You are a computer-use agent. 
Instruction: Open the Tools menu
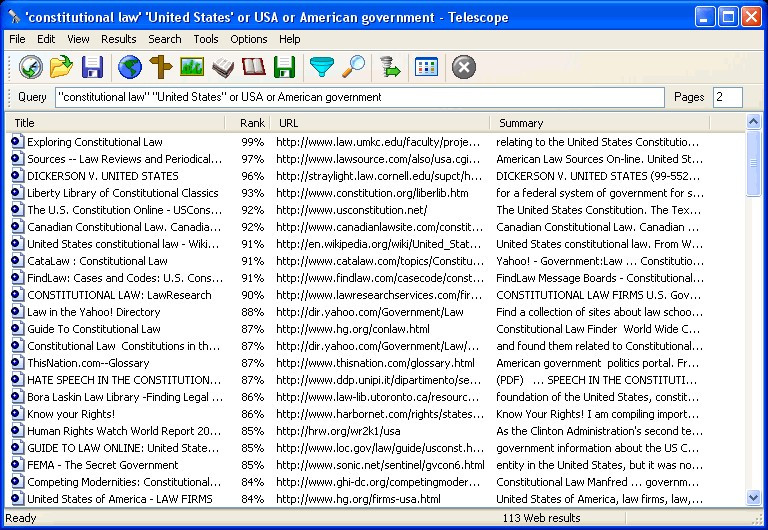(x=206, y=39)
